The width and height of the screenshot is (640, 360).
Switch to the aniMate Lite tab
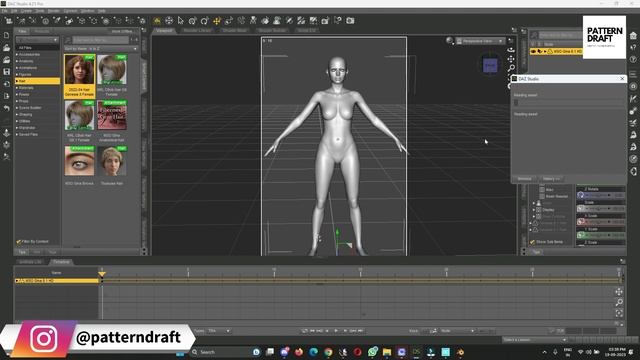pos(31,262)
